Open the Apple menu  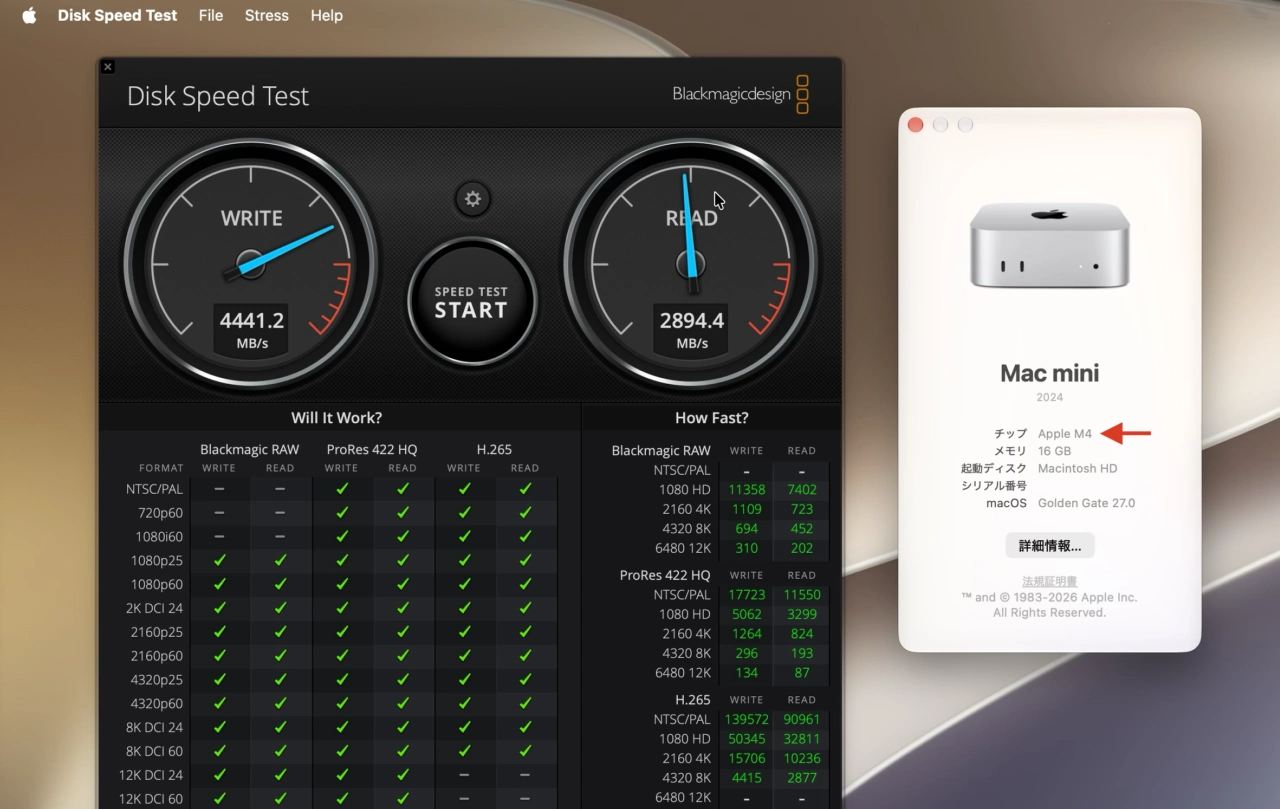tap(29, 16)
